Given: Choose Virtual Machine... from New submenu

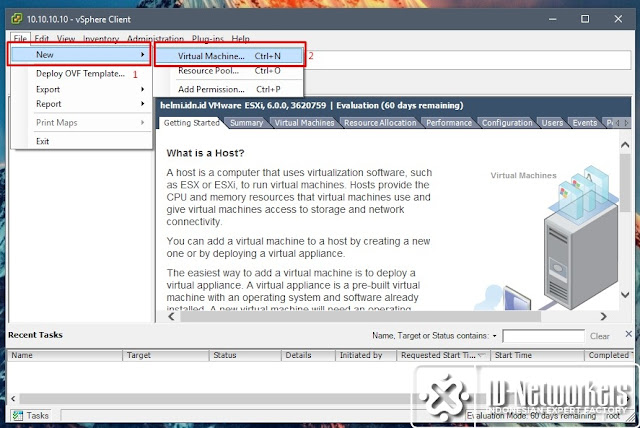Looking at the screenshot, I should 229,56.
